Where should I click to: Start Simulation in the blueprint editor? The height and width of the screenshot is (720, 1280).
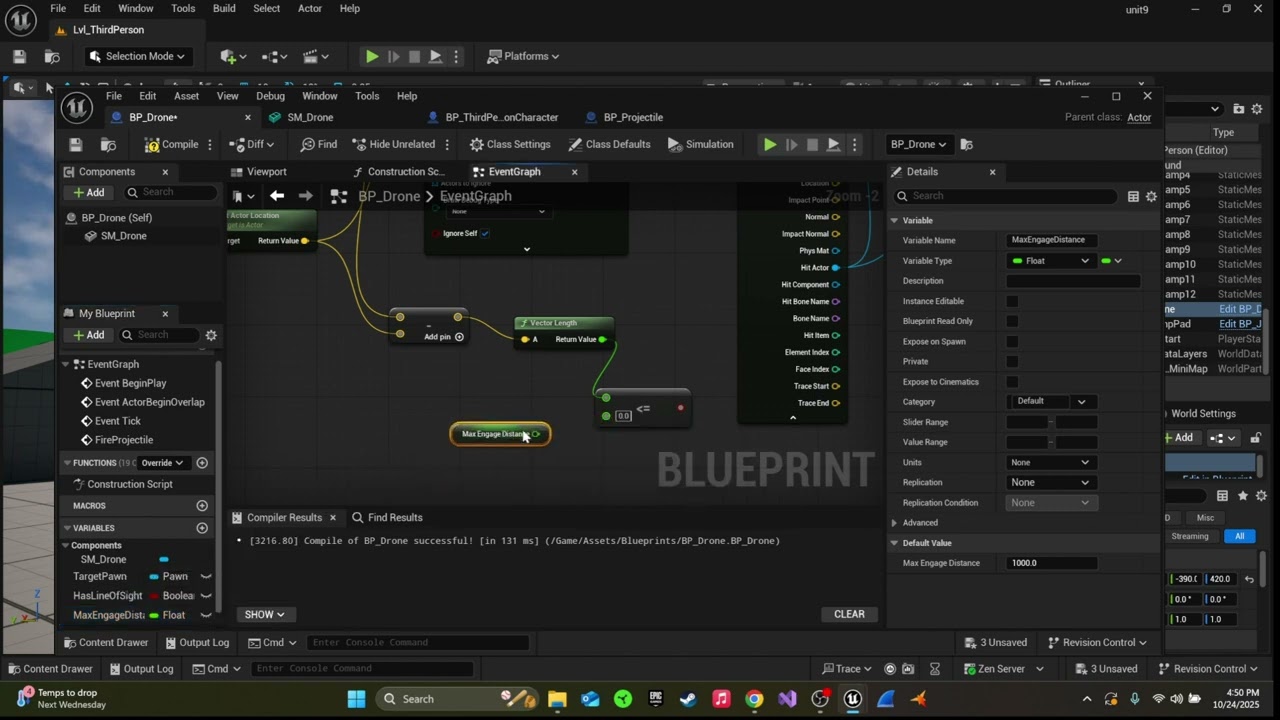[700, 145]
